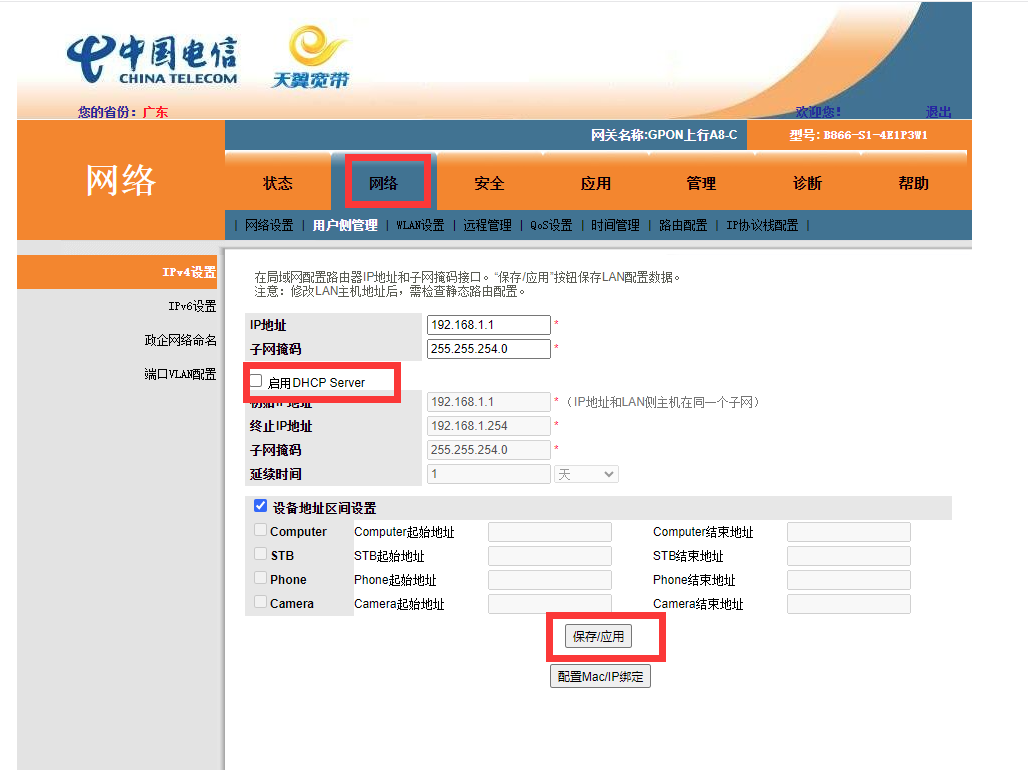The height and width of the screenshot is (770, 1028).
Task: Enable the 启用DHCP Server checkbox
Action: [256, 381]
